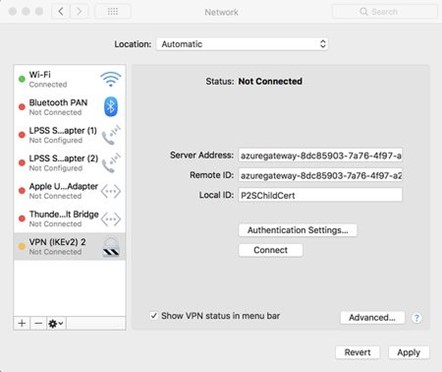
Task: Click phone icon for LPSS adapter (2)
Action: tap(111, 163)
